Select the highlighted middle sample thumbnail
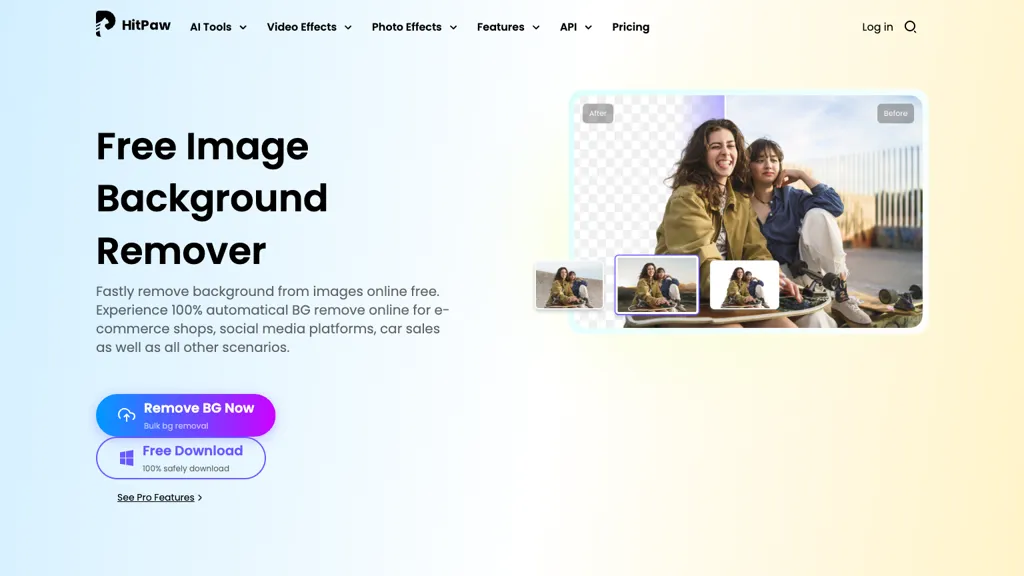Screen dimensions: 1024x576 (657, 285)
